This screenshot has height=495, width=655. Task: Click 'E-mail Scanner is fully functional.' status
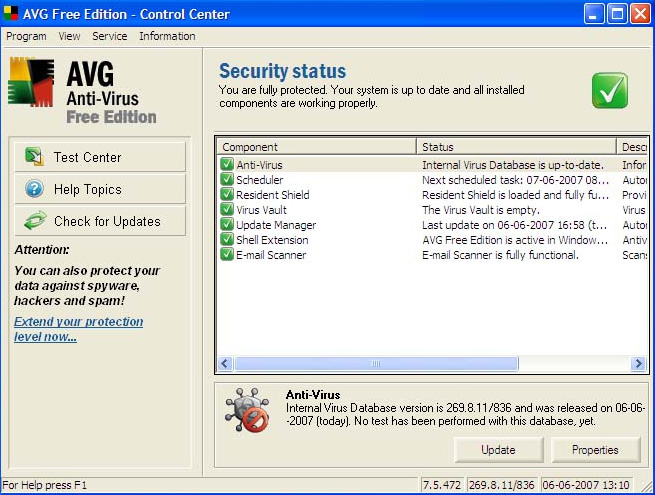pyautogui.click(x=500, y=255)
